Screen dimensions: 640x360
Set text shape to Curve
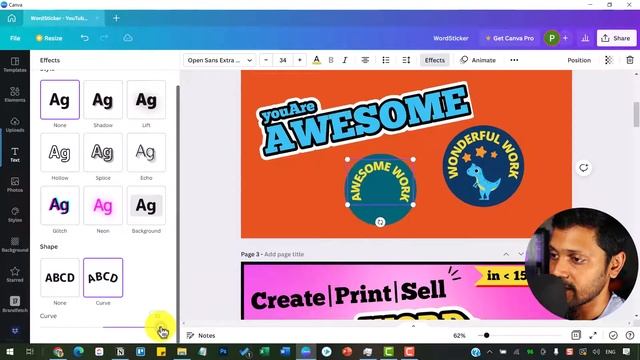click(x=103, y=278)
